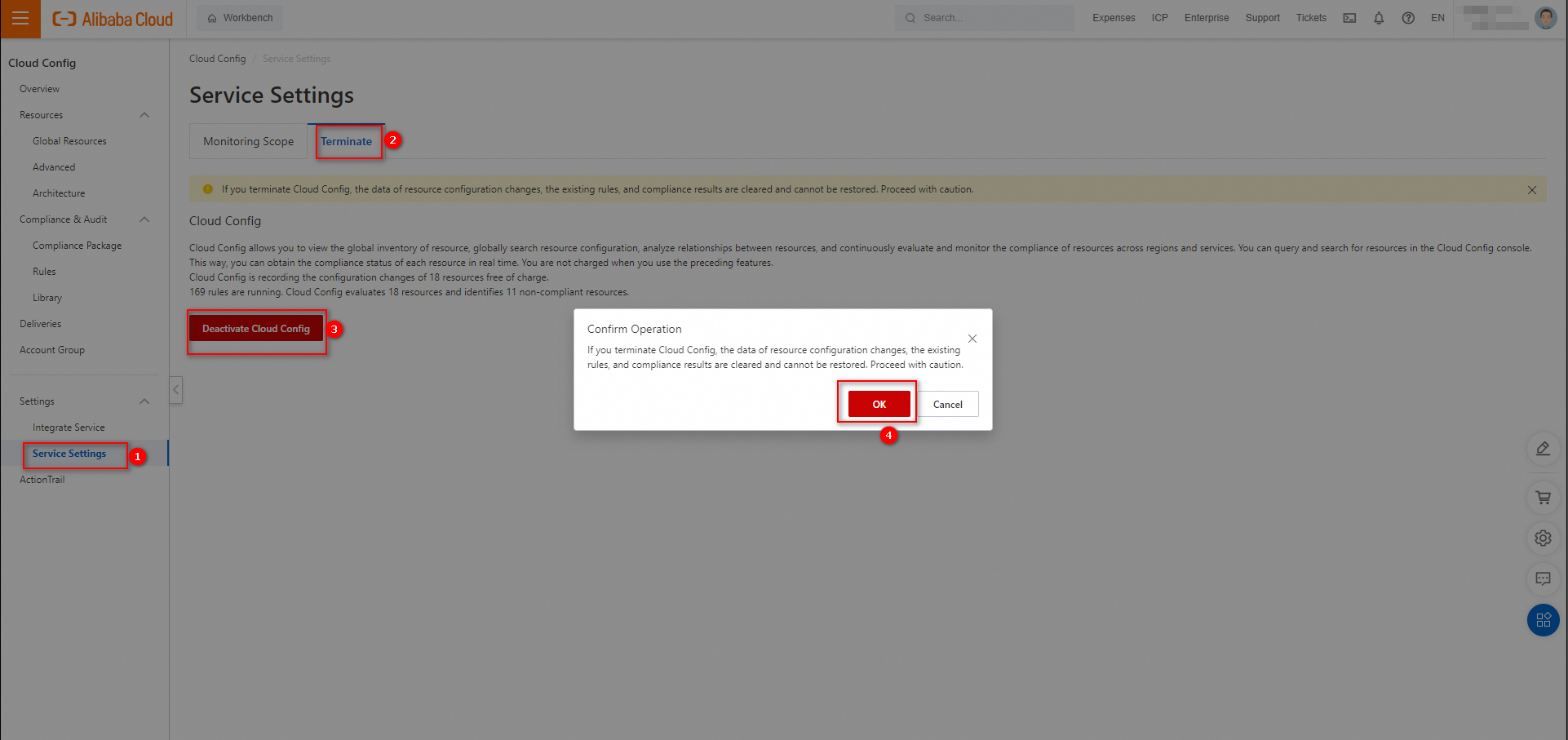
Task: View notifications bell
Action: click(x=1379, y=18)
